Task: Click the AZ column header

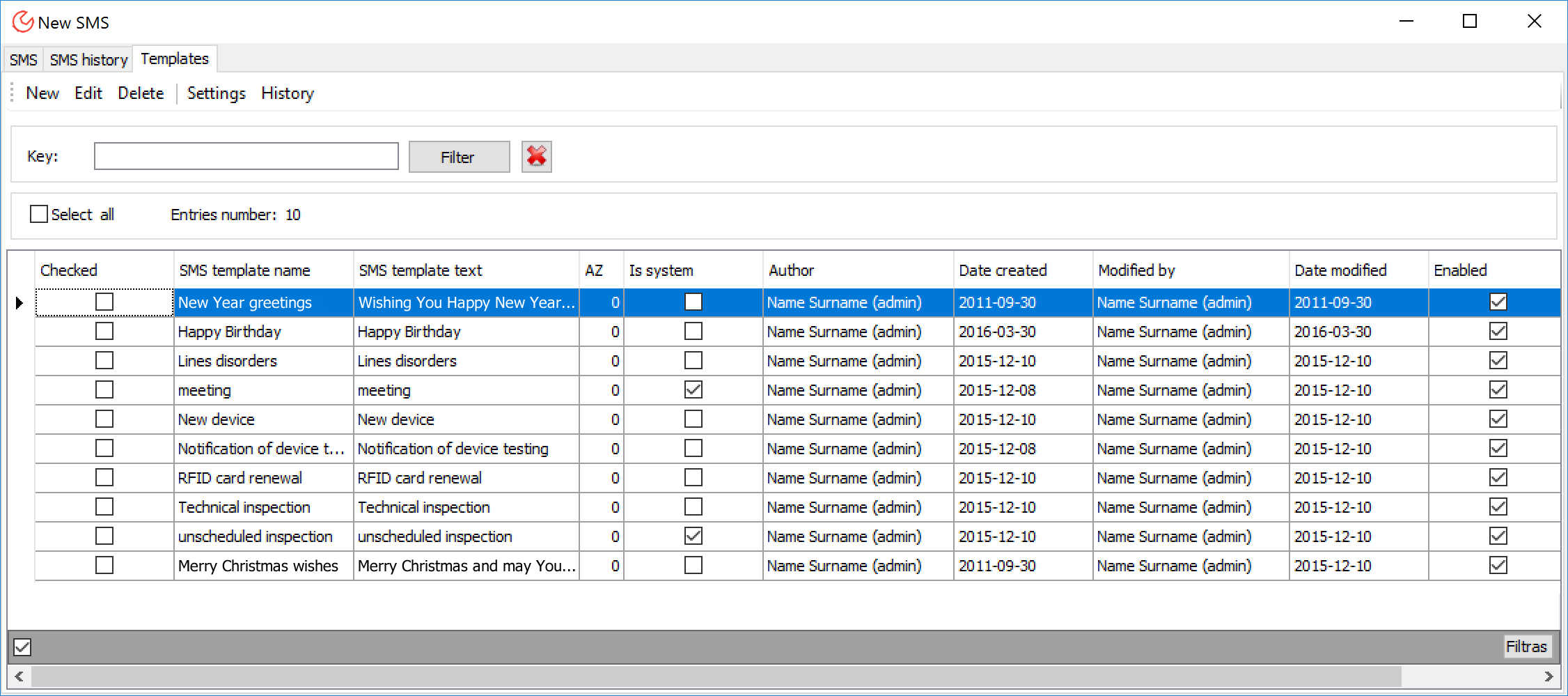Action: tap(602, 270)
